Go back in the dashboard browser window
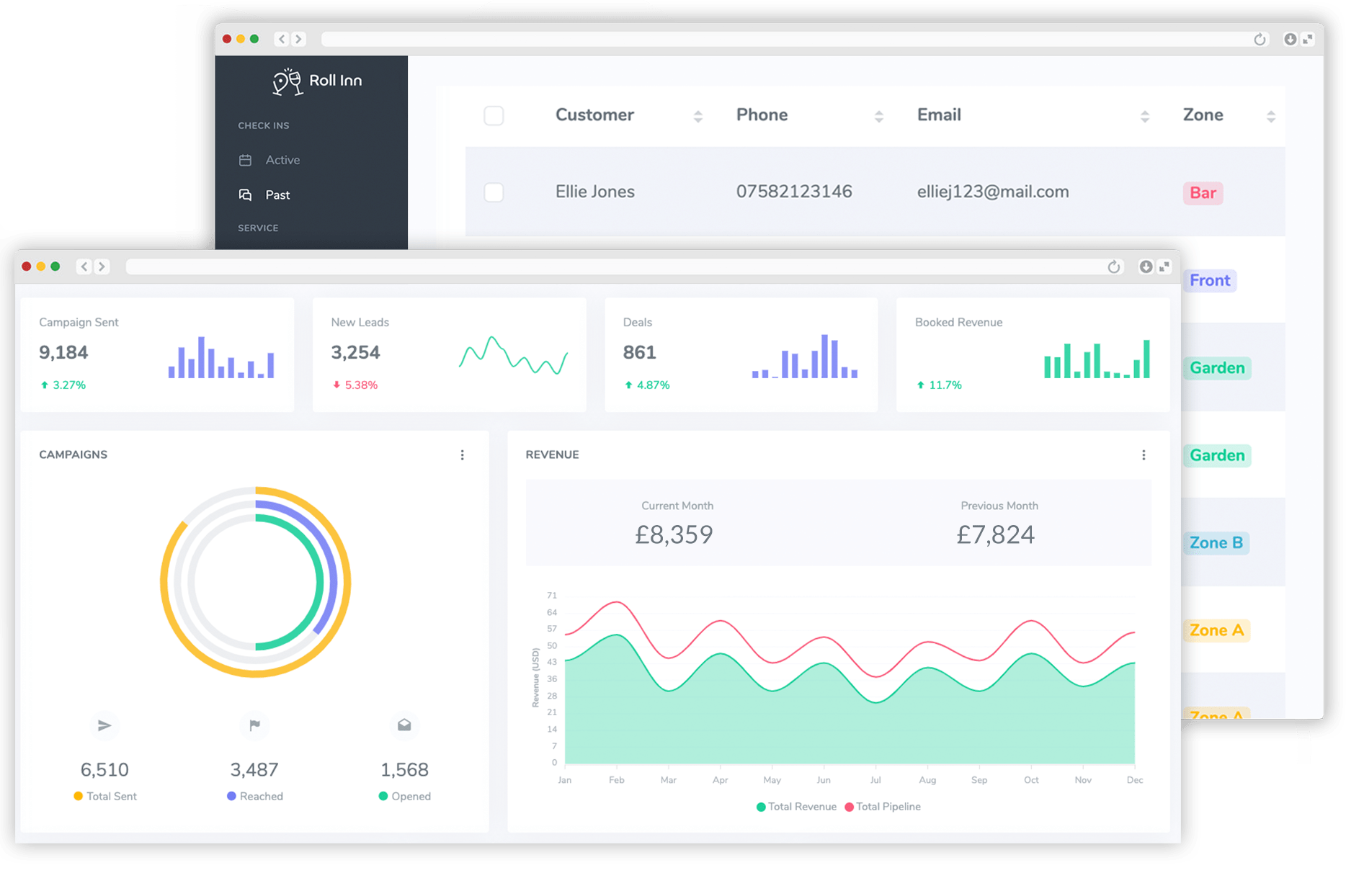Screen dimensions: 1346x896 coord(84,266)
